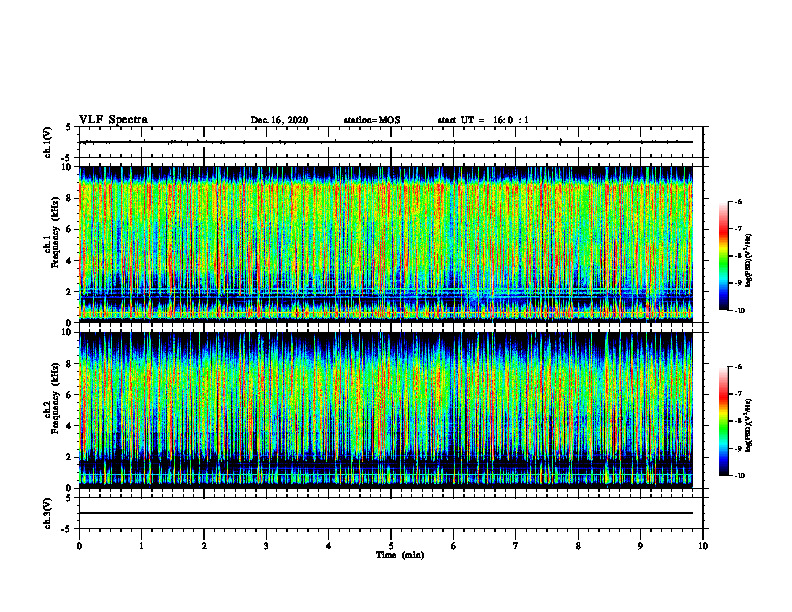Click time axis tick label "8"
The height and width of the screenshot is (612, 792).
[x=578, y=546]
